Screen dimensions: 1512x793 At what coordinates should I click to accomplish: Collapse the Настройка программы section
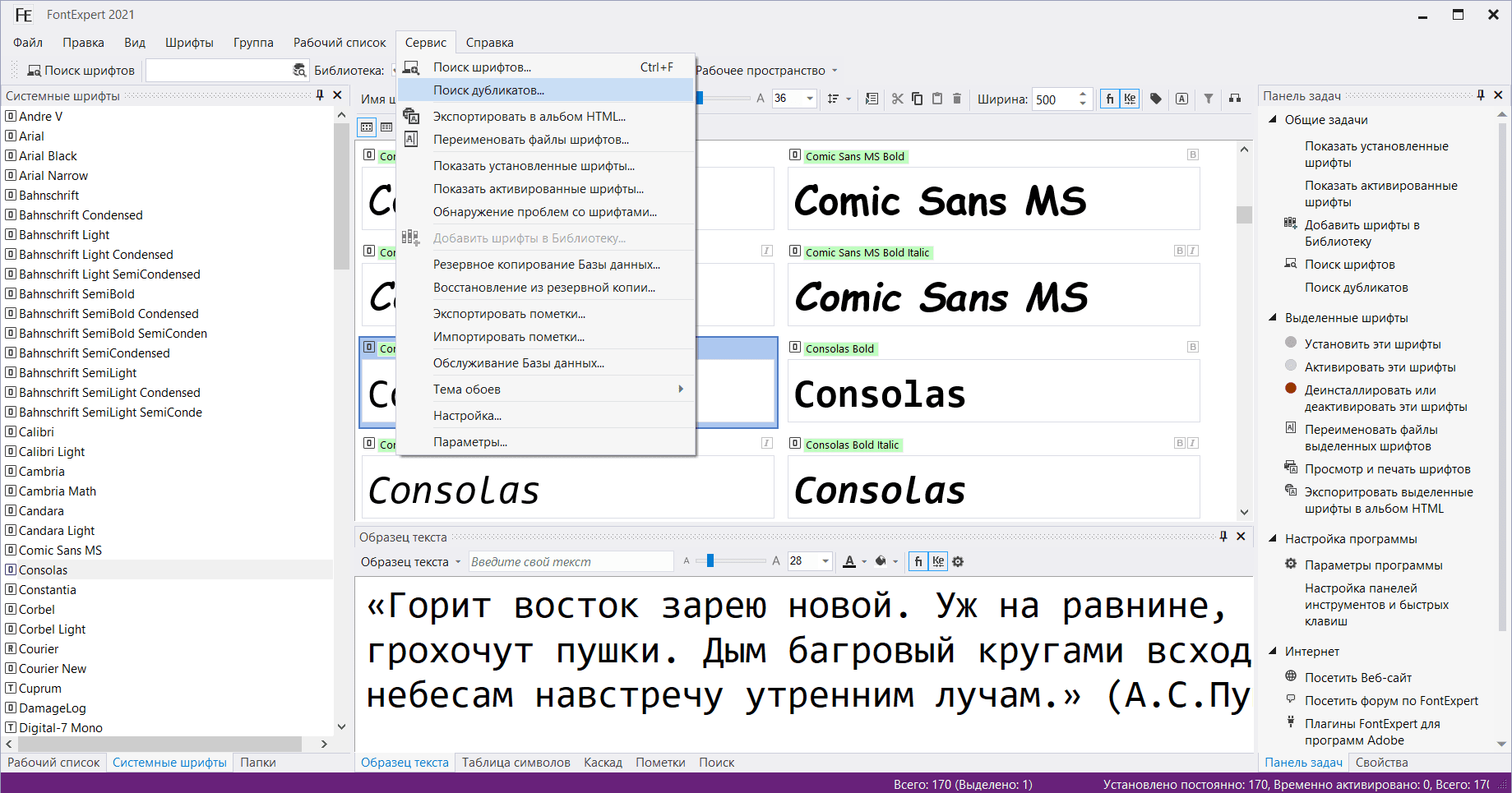tap(1273, 538)
